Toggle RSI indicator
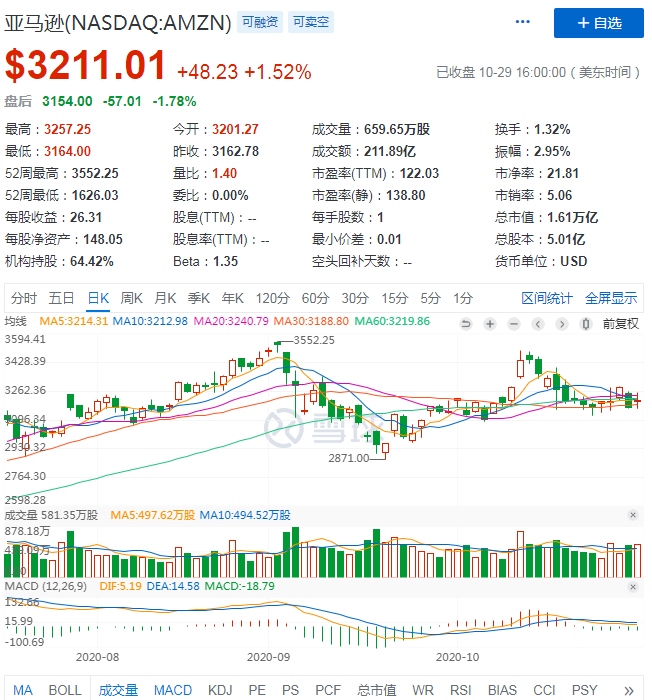 pyautogui.click(x=460, y=690)
